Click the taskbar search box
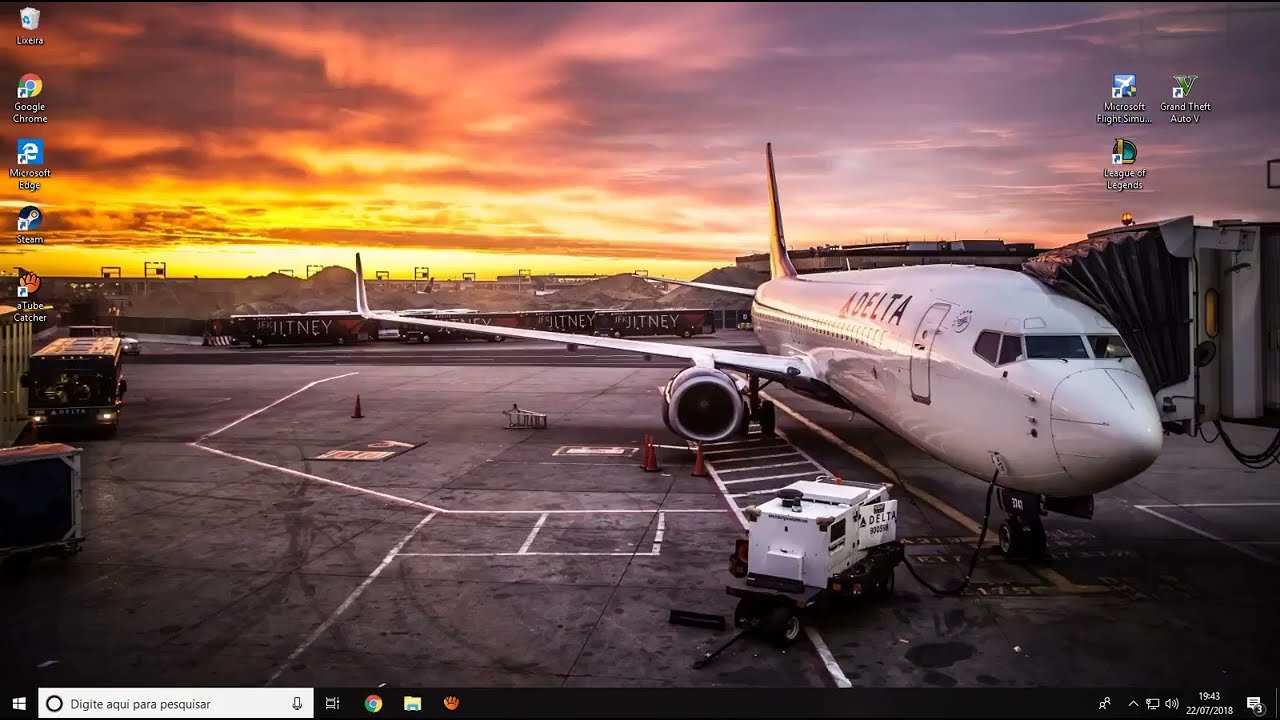The height and width of the screenshot is (720, 1280). pyautogui.click(x=176, y=704)
